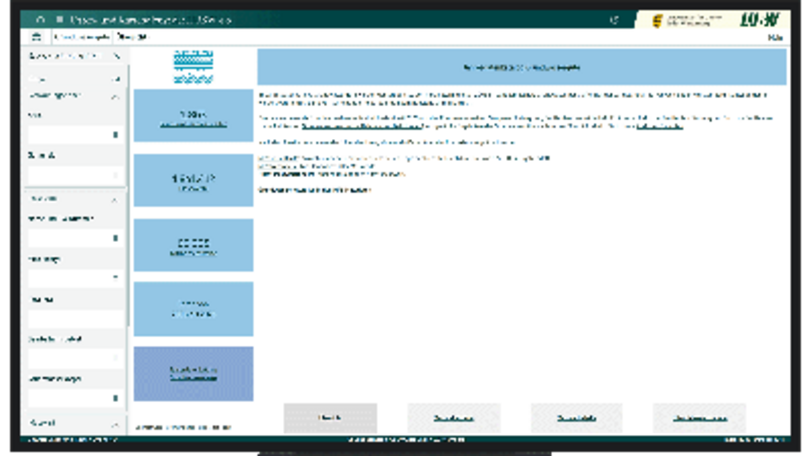Open the Hilfe menu at top right
The height and width of the screenshot is (456, 810).
773,37
